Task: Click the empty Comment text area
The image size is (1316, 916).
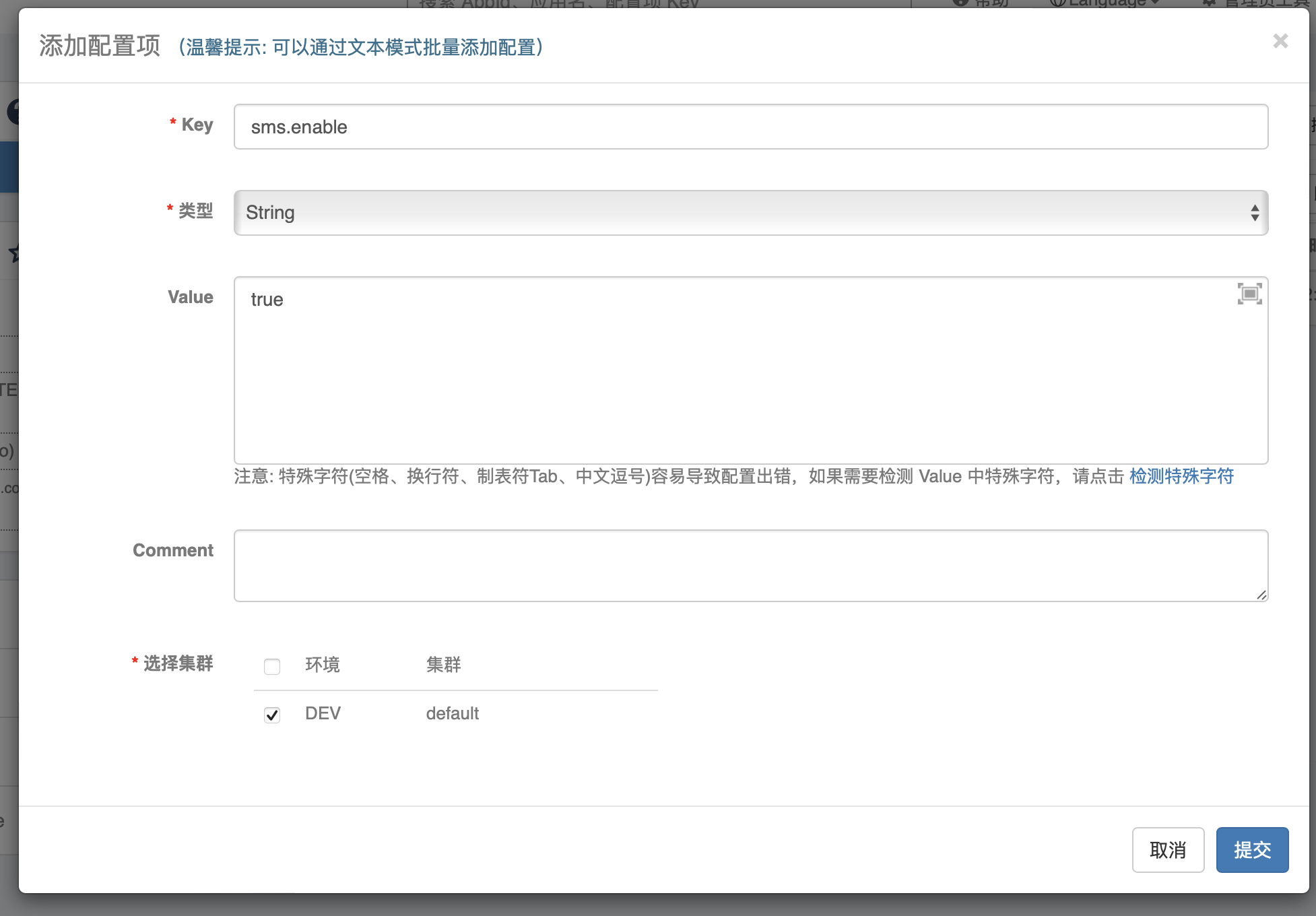Action: pyautogui.click(x=750, y=566)
